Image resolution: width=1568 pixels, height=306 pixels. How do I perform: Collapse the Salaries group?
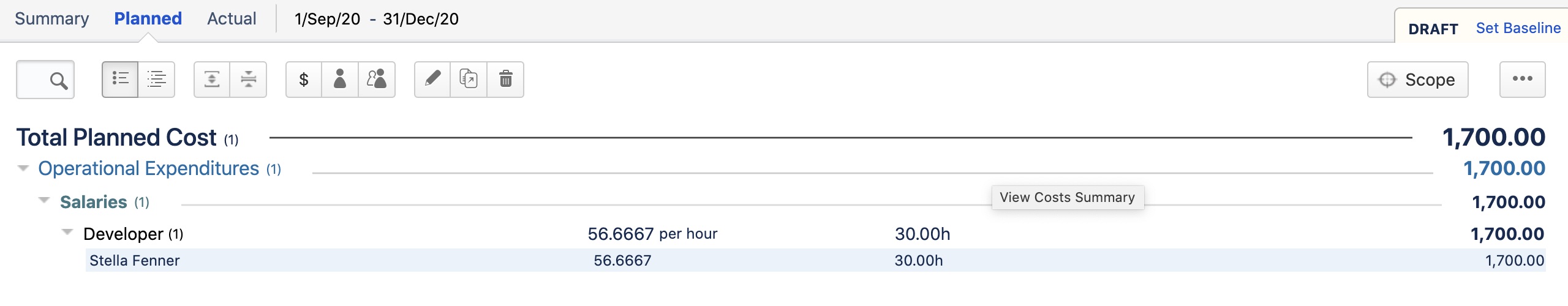44,201
